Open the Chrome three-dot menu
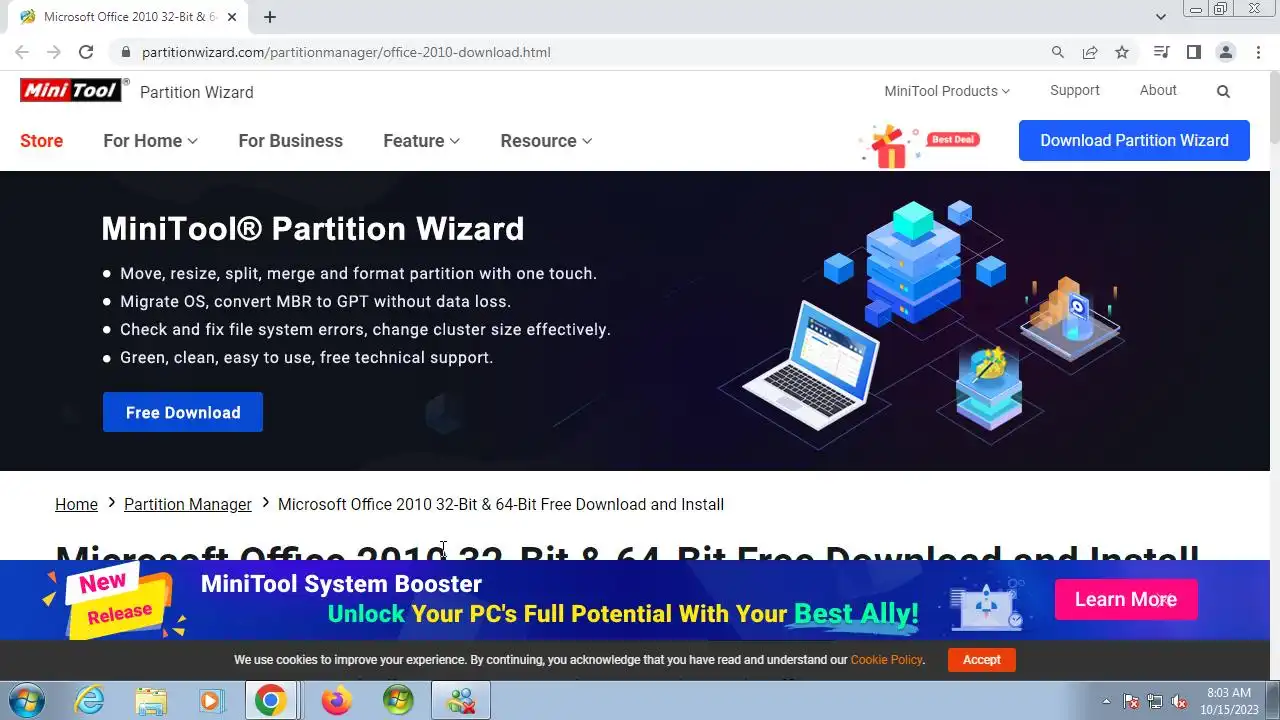Screen dimensions: 1280x720 pos(1258,52)
